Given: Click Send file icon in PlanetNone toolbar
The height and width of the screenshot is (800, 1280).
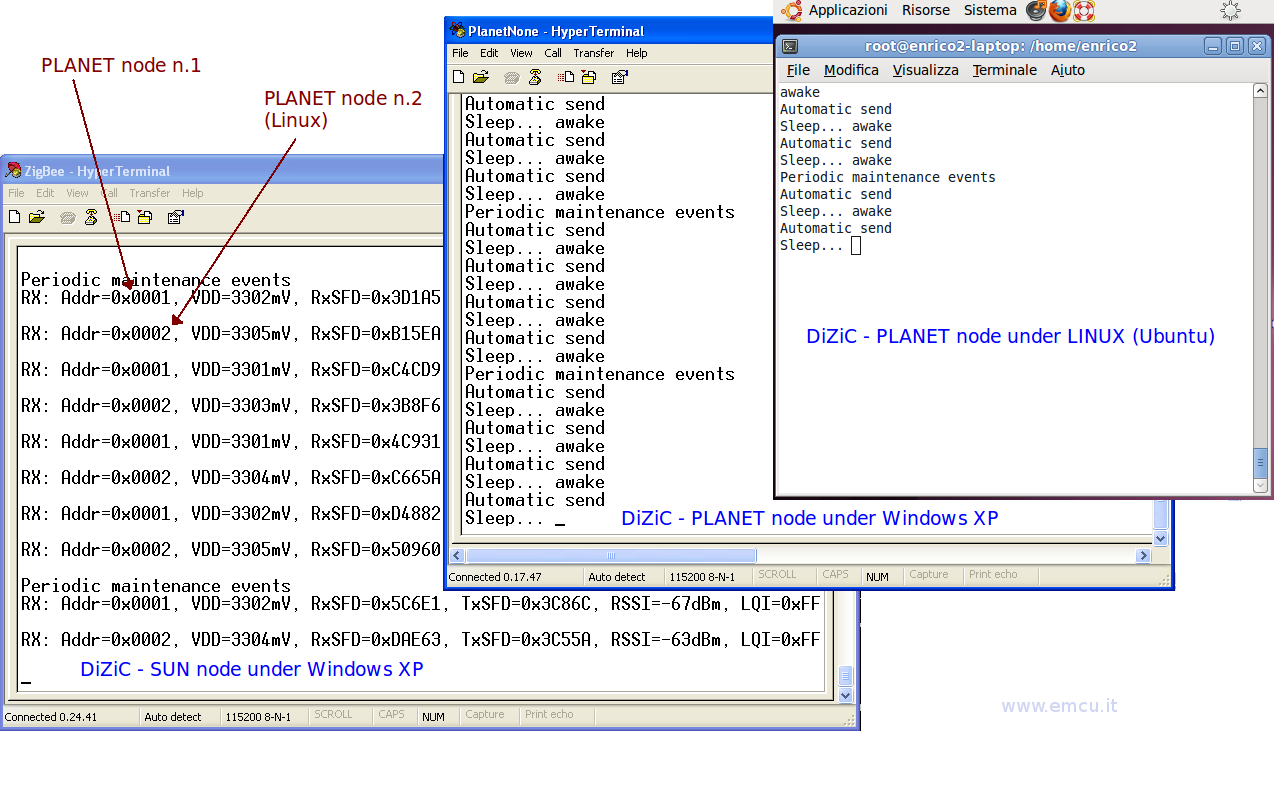Looking at the screenshot, I should (x=566, y=77).
